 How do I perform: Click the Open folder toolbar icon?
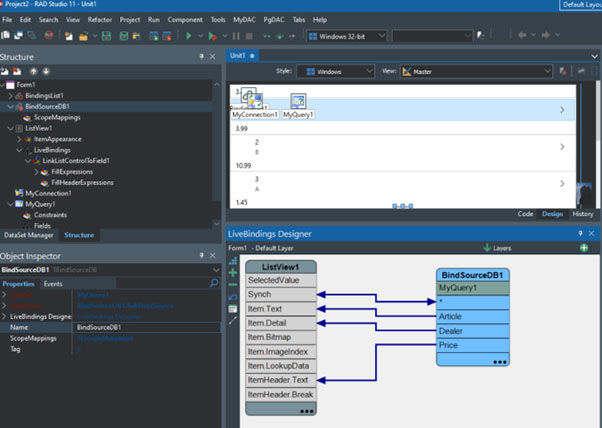tap(83, 36)
